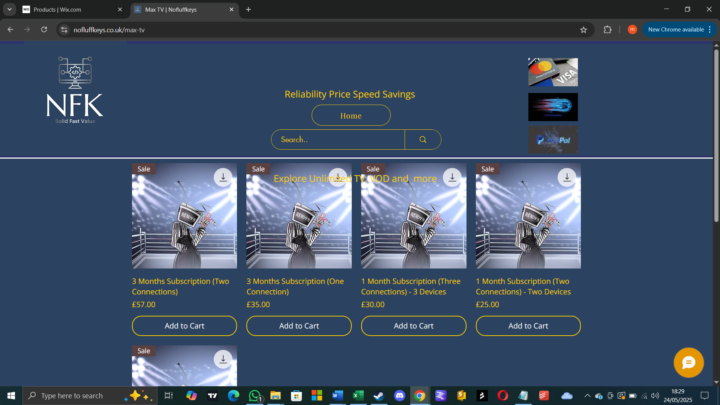The height and width of the screenshot is (405, 720).
Task: Open Word from the taskbar
Action: (338, 395)
